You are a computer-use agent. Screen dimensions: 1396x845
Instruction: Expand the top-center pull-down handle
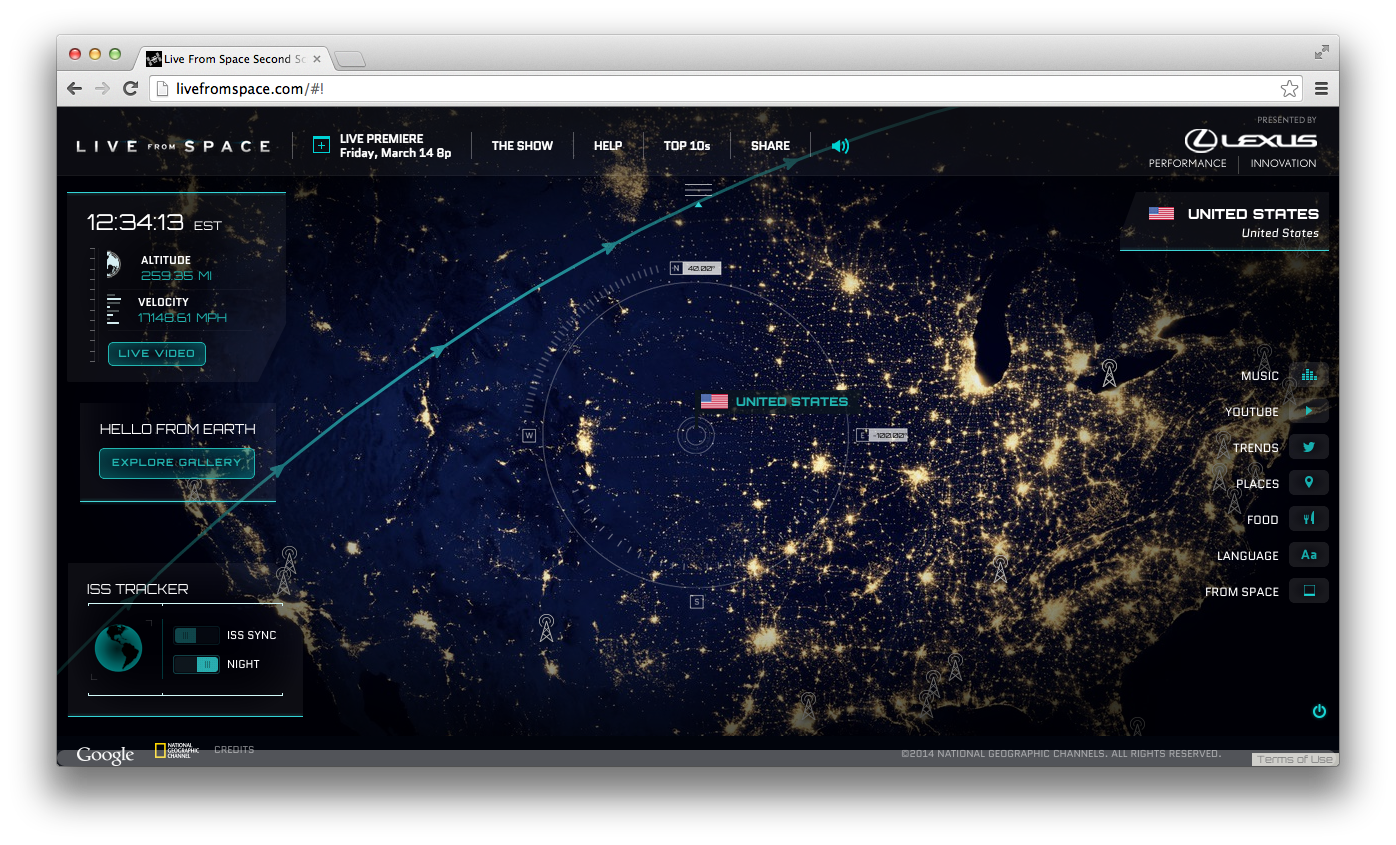pyautogui.click(x=698, y=190)
